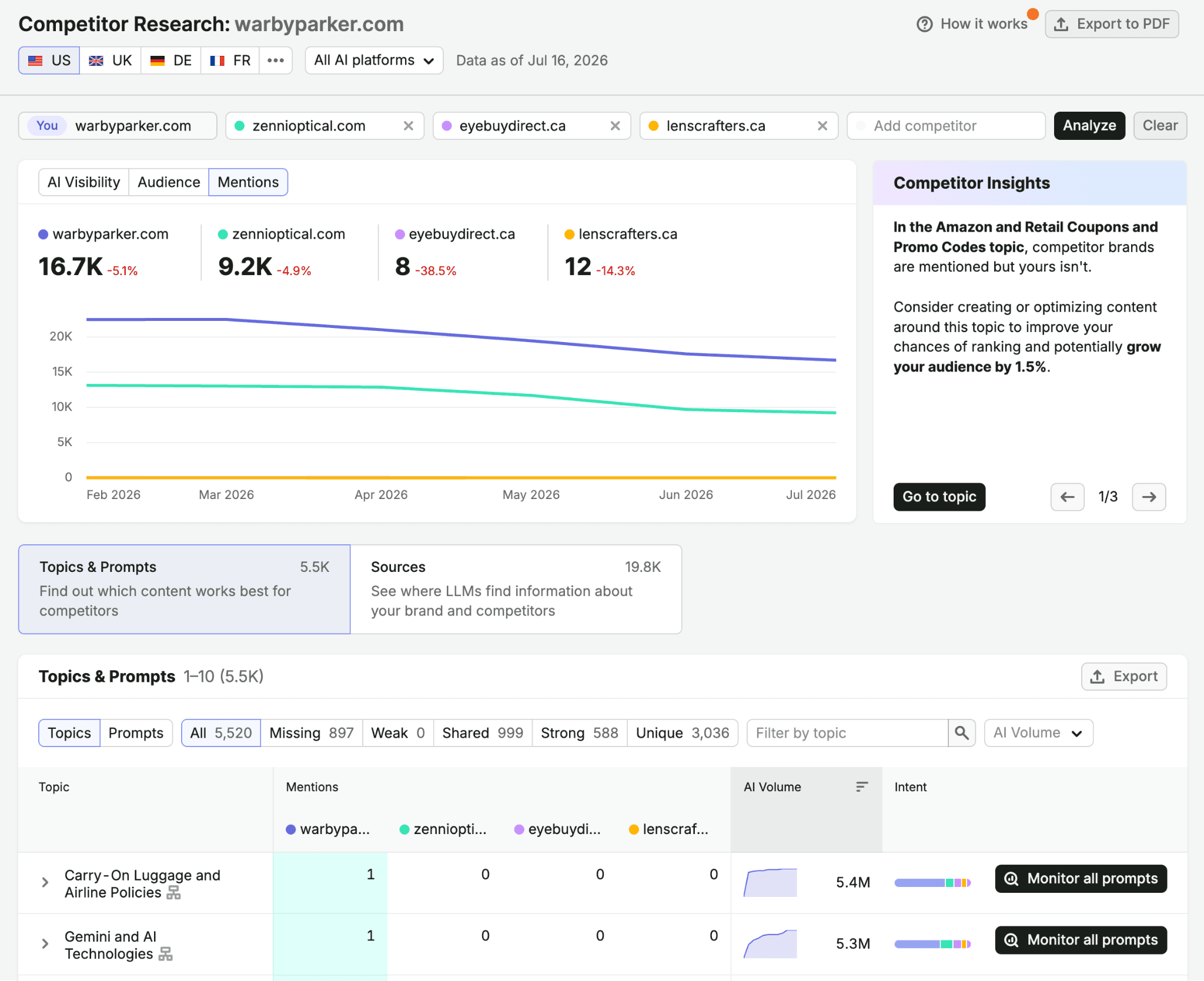Viewport: 1204px width, 981px height.
Task: Select the UK country option
Action: click(111, 61)
